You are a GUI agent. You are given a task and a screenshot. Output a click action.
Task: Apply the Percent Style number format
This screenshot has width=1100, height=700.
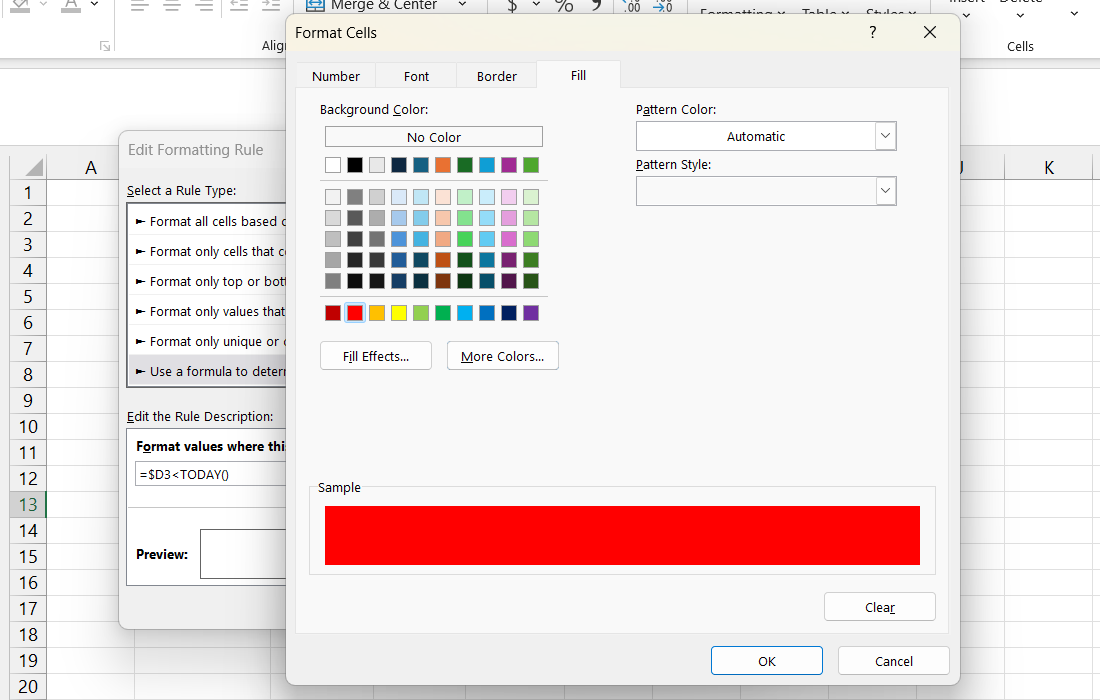pos(564,6)
